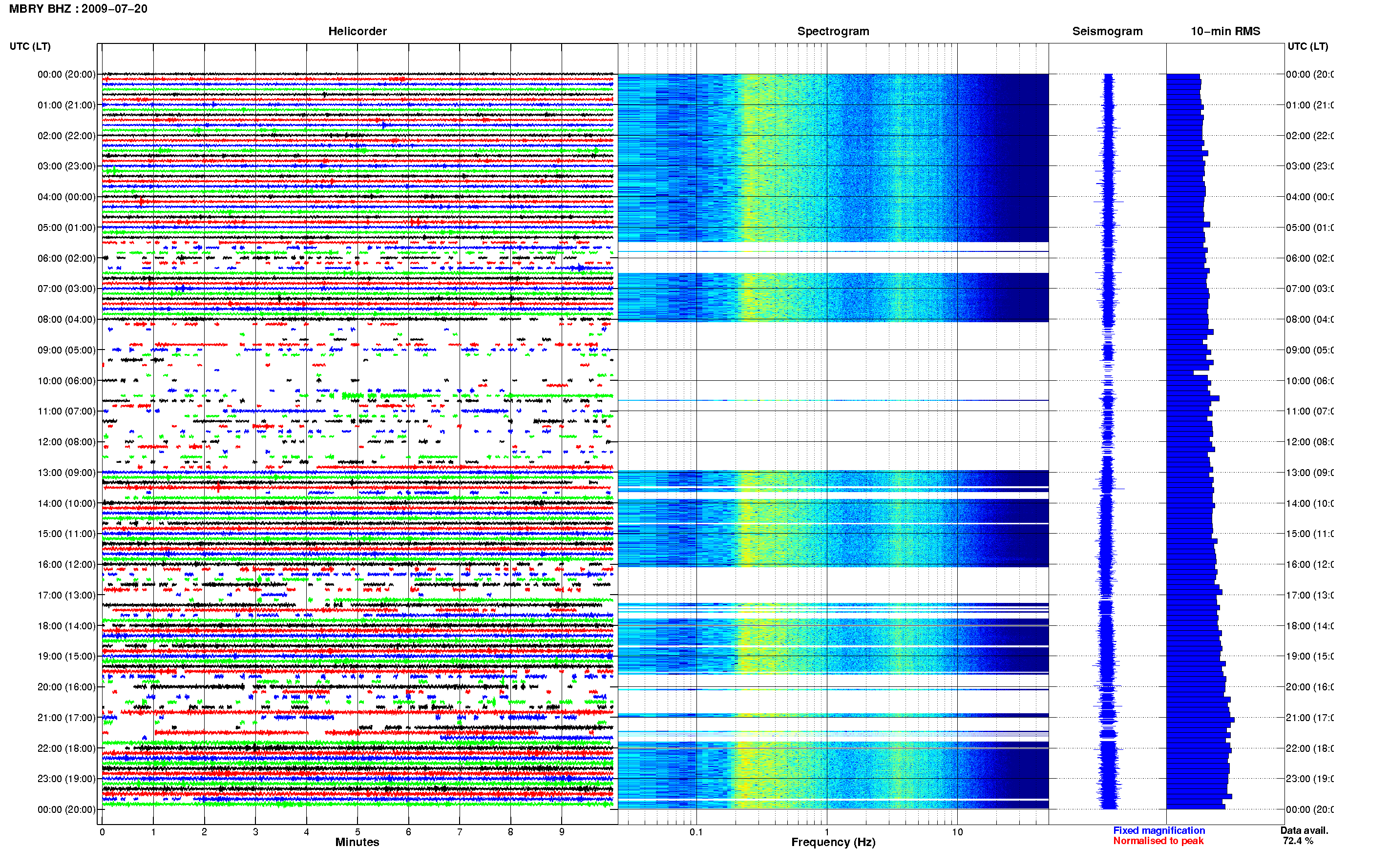
Task: Click the '0.1' tick on the frequency axis
Action: pyautogui.click(x=696, y=832)
